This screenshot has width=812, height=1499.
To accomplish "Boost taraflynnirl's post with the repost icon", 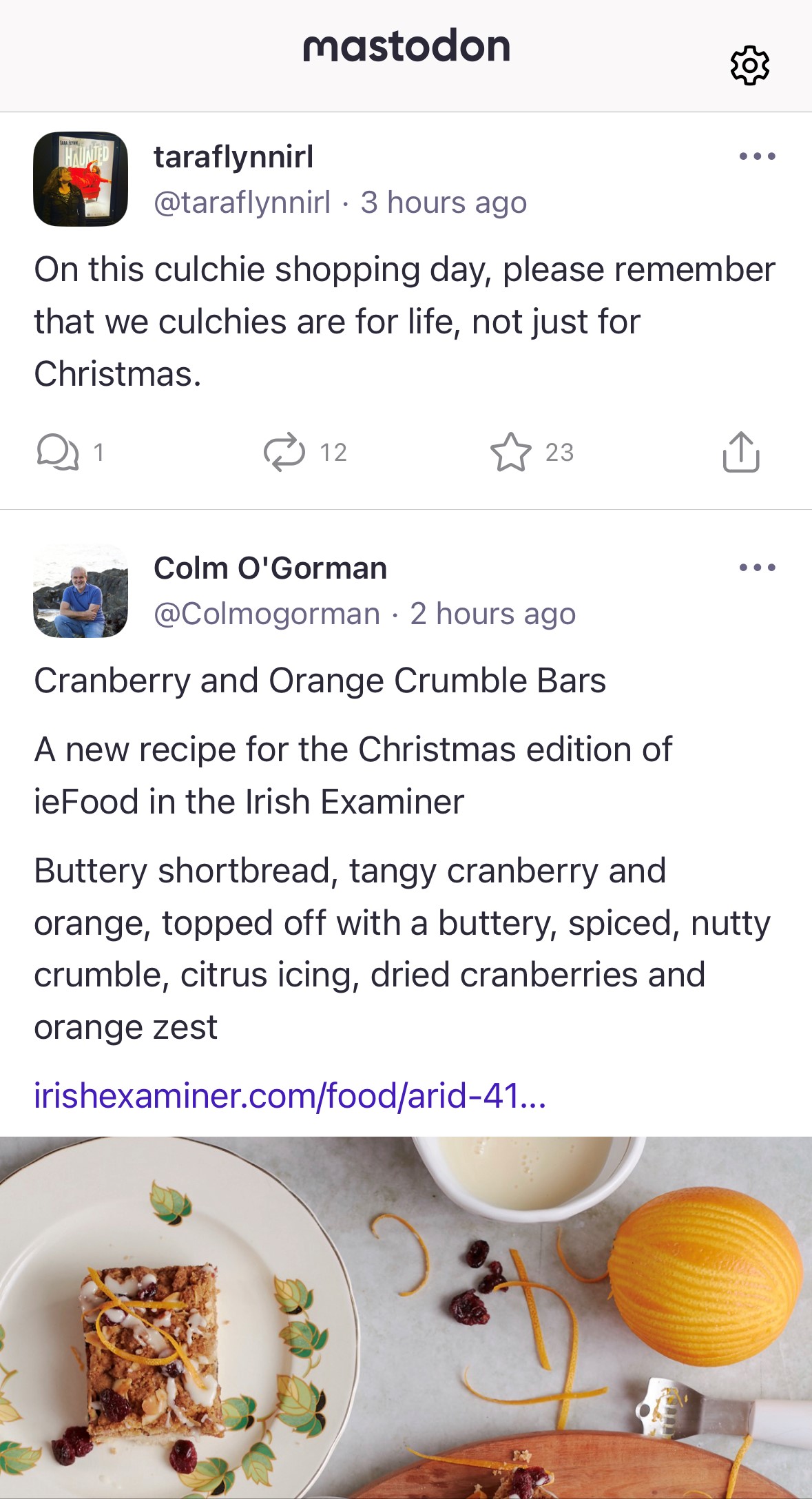I will tap(284, 452).
